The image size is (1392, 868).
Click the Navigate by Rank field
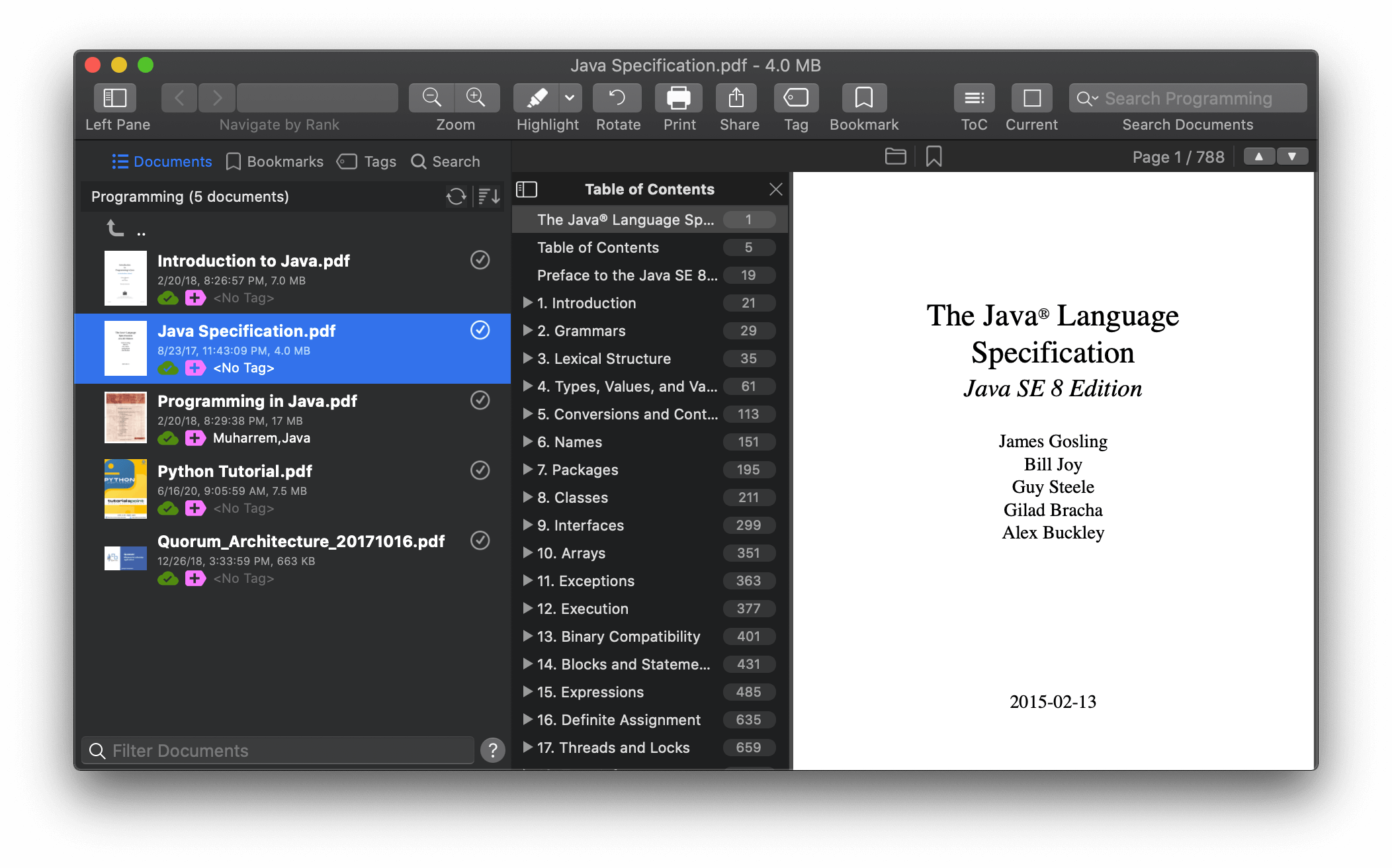pos(318,98)
